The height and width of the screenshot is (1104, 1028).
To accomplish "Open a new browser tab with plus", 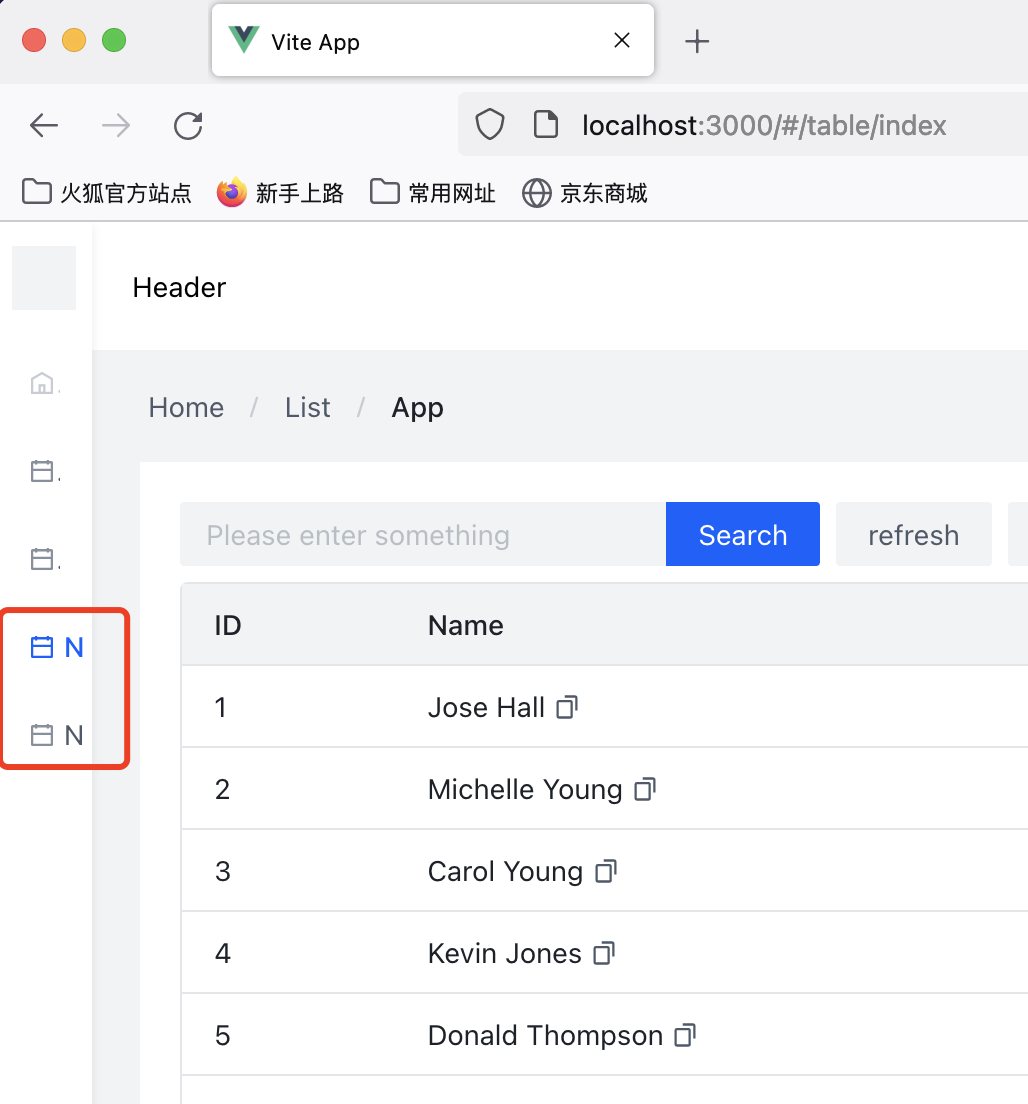I will [697, 42].
